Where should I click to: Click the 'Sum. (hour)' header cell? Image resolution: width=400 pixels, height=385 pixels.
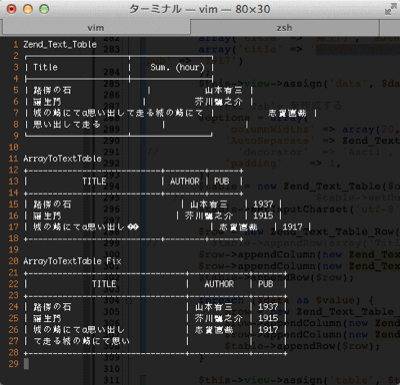point(177,67)
